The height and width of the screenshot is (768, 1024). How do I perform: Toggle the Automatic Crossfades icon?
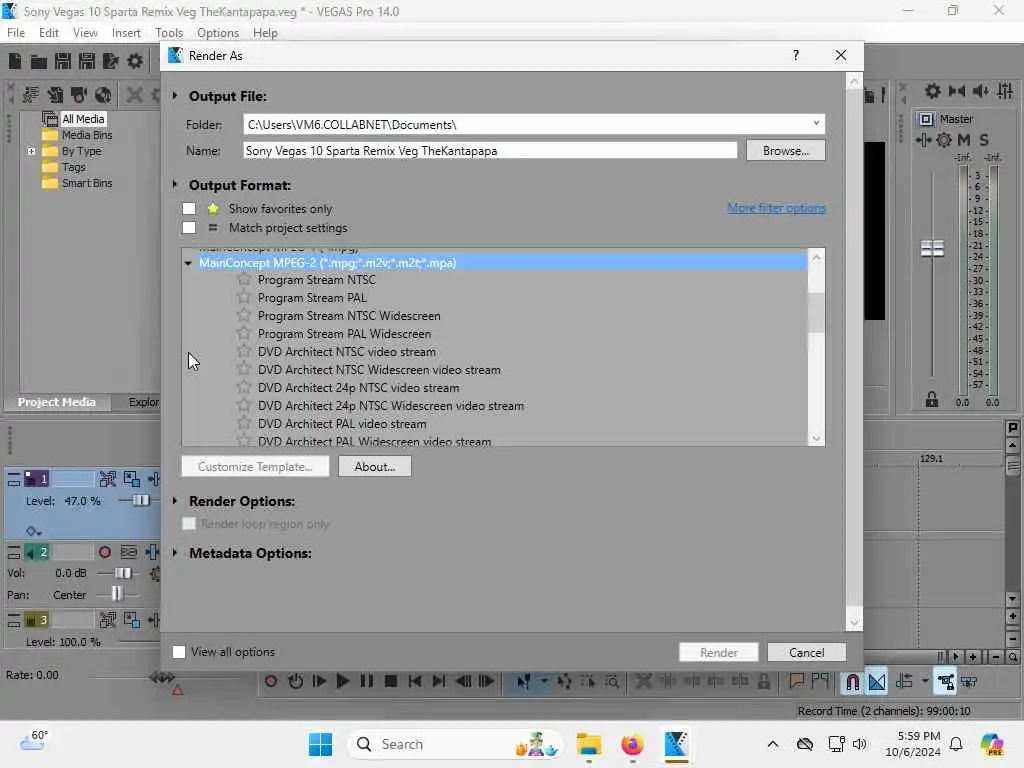[x=876, y=682]
